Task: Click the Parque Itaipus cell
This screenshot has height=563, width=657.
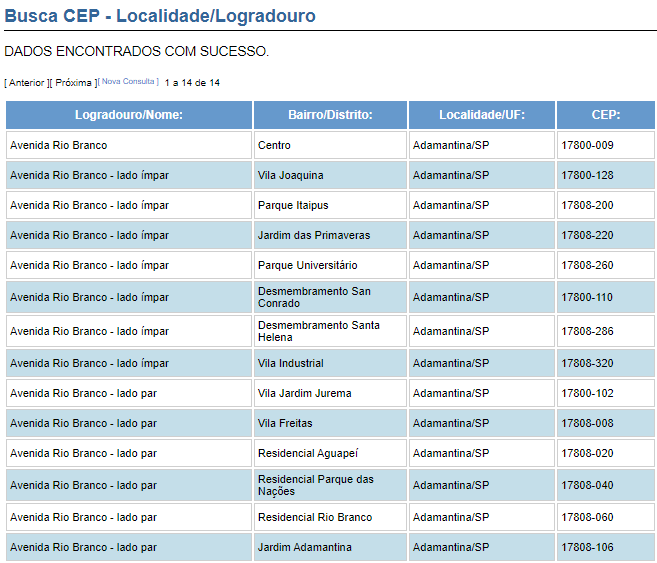Action: coord(330,205)
